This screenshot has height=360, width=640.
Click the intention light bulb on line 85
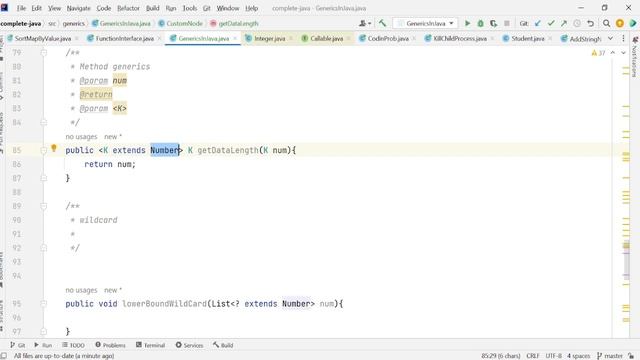coord(53,148)
